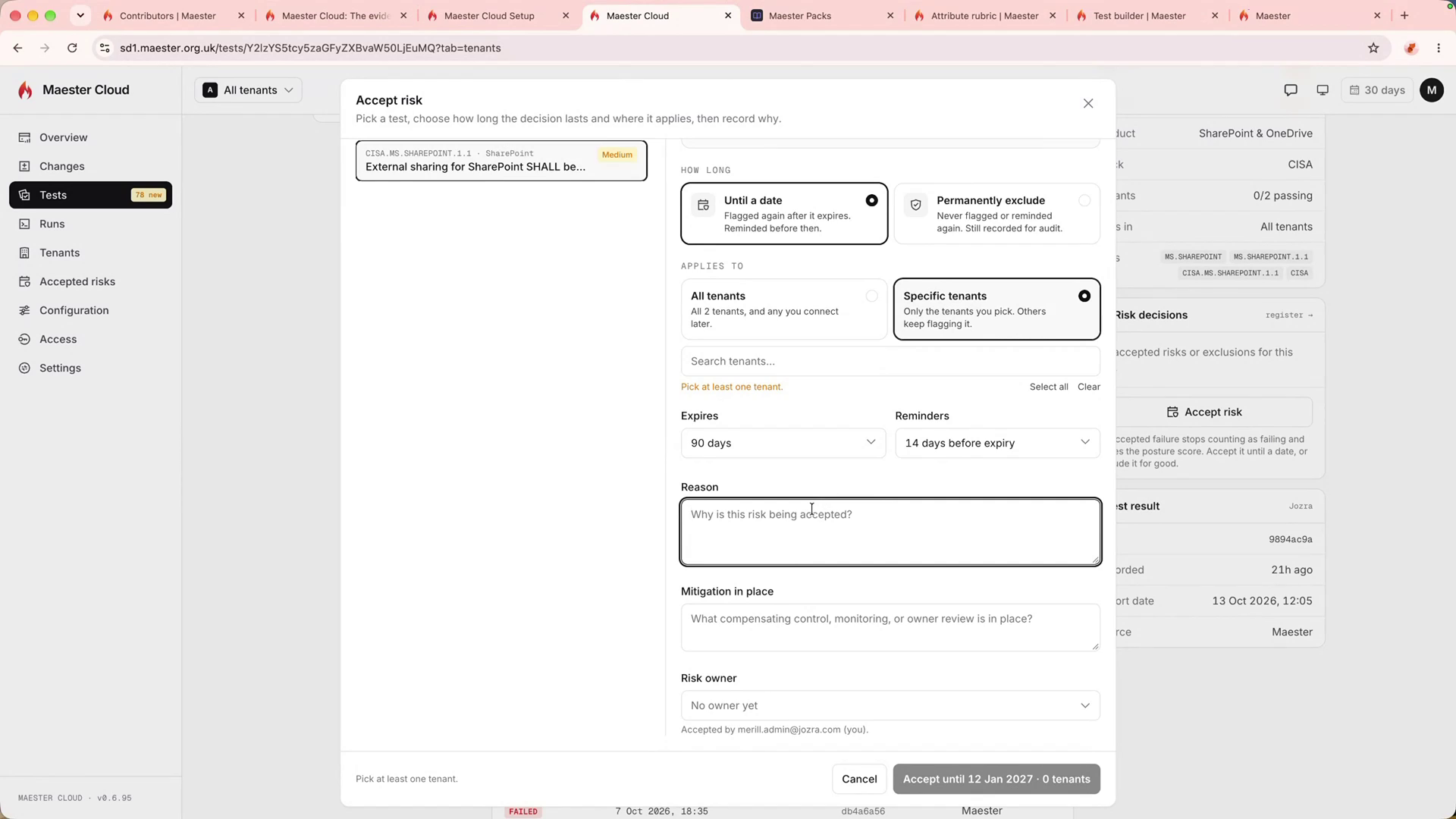Viewport: 1456px width, 819px height.
Task: Click the monitor display icon in header
Action: 1323,90
